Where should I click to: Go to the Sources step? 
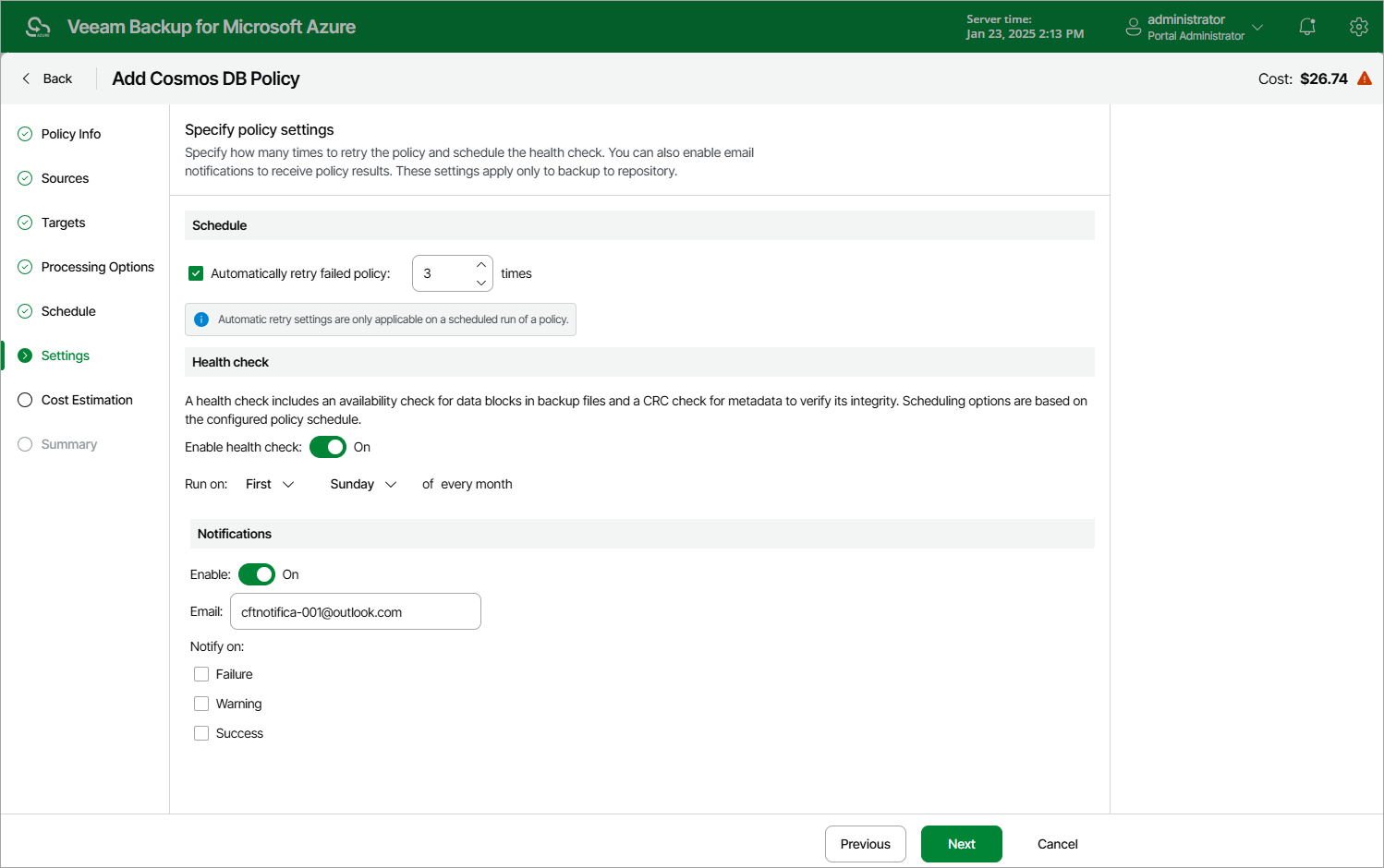click(x=65, y=178)
